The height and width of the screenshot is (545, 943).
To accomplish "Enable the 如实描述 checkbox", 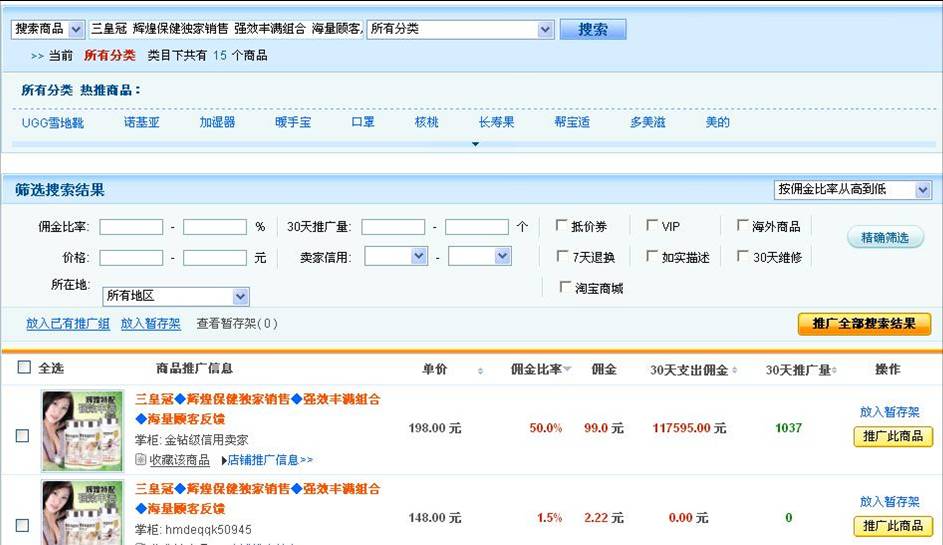I will [652, 256].
